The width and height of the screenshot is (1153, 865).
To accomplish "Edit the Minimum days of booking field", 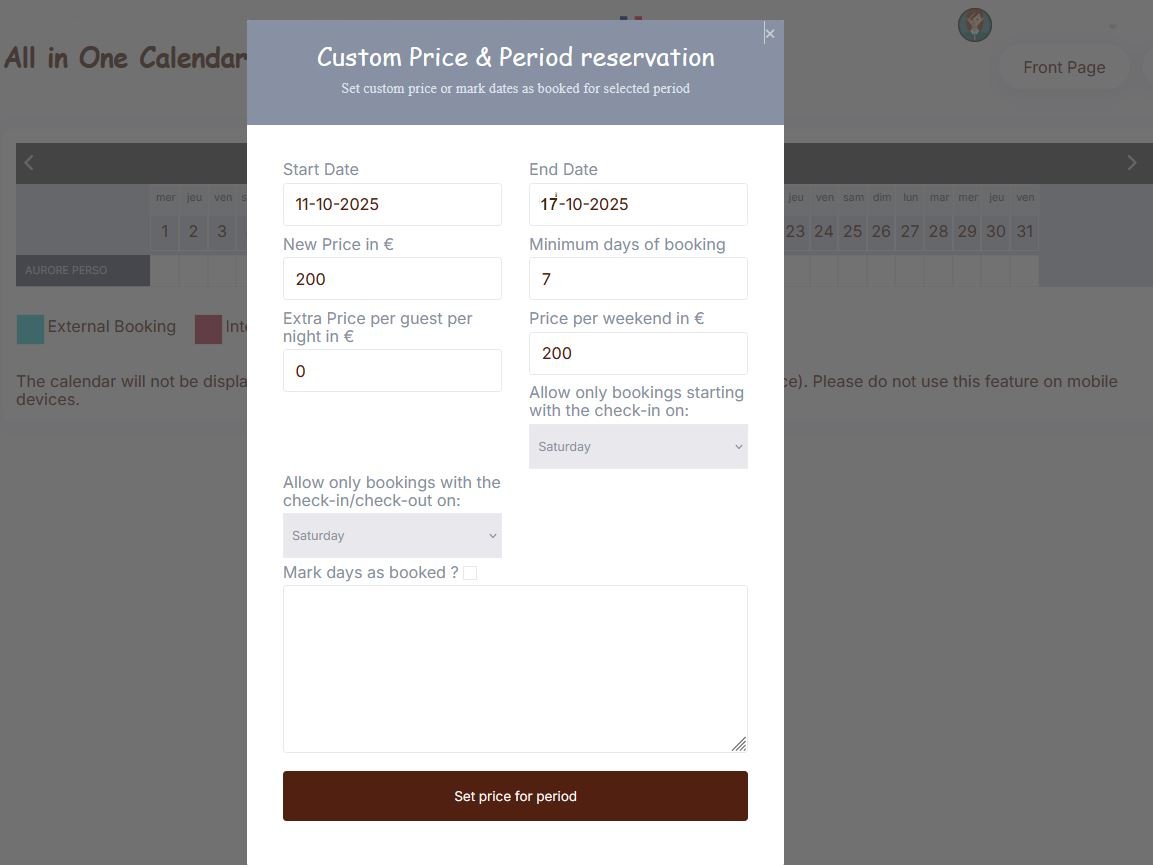I will pos(638,279).
